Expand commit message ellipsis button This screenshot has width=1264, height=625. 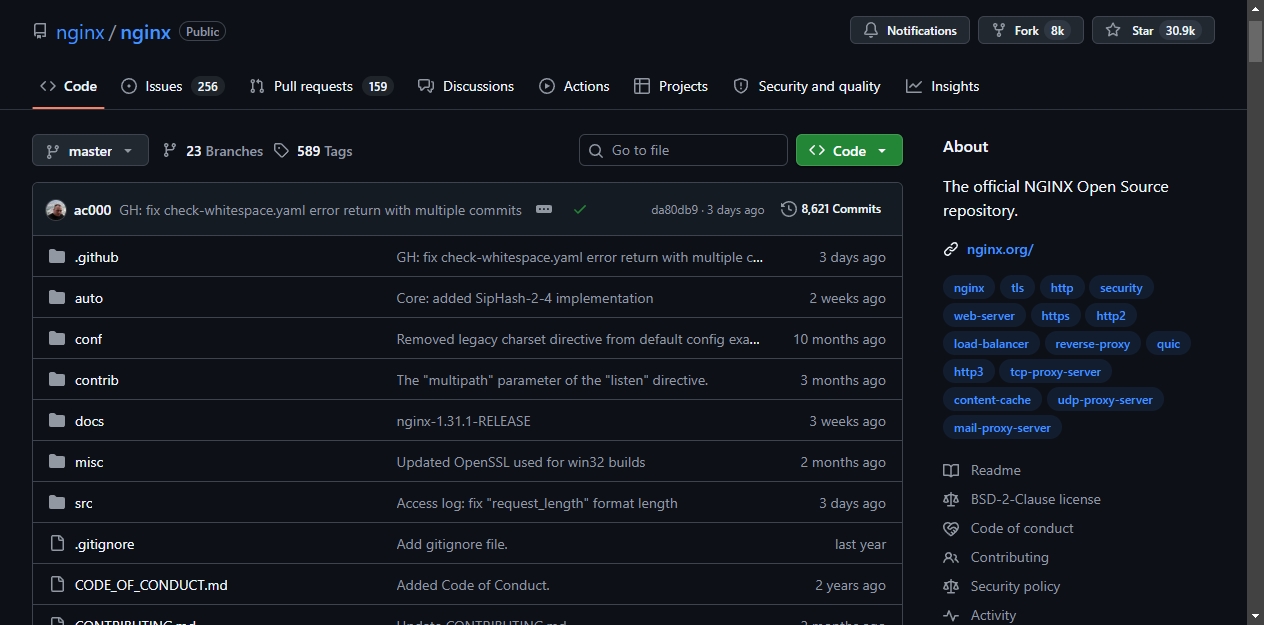pos(544,209)
